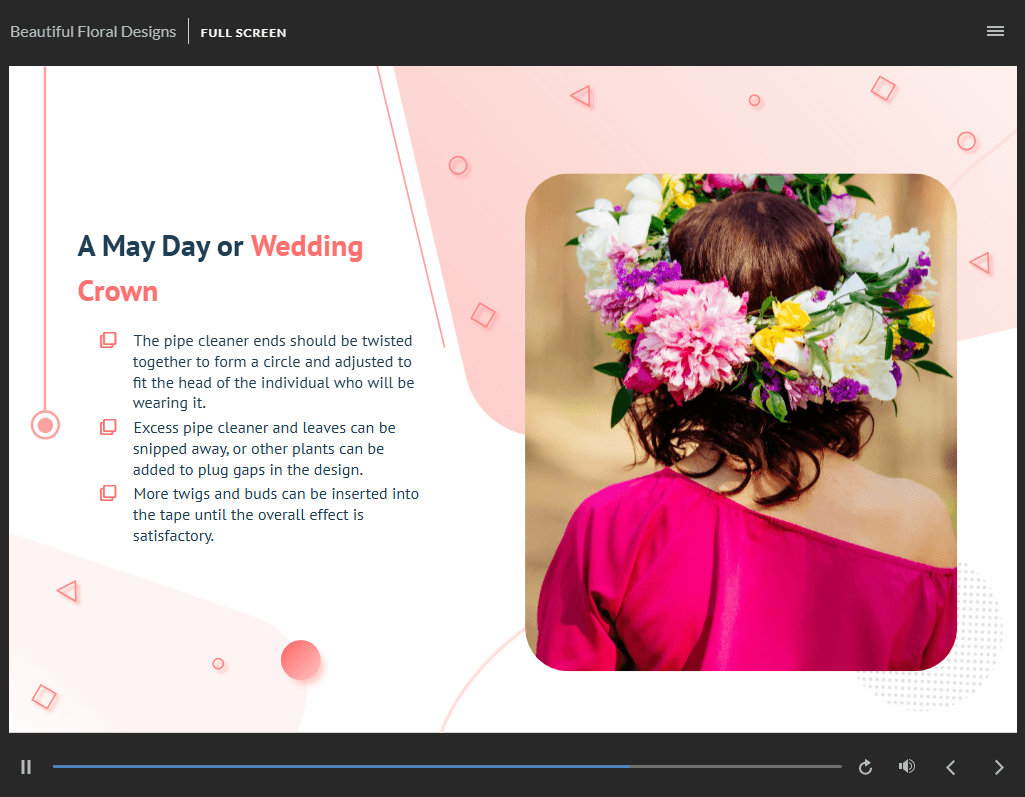Click the replay slide icon
This screenshot has width=1025, height=797.
tap(866, 767)
